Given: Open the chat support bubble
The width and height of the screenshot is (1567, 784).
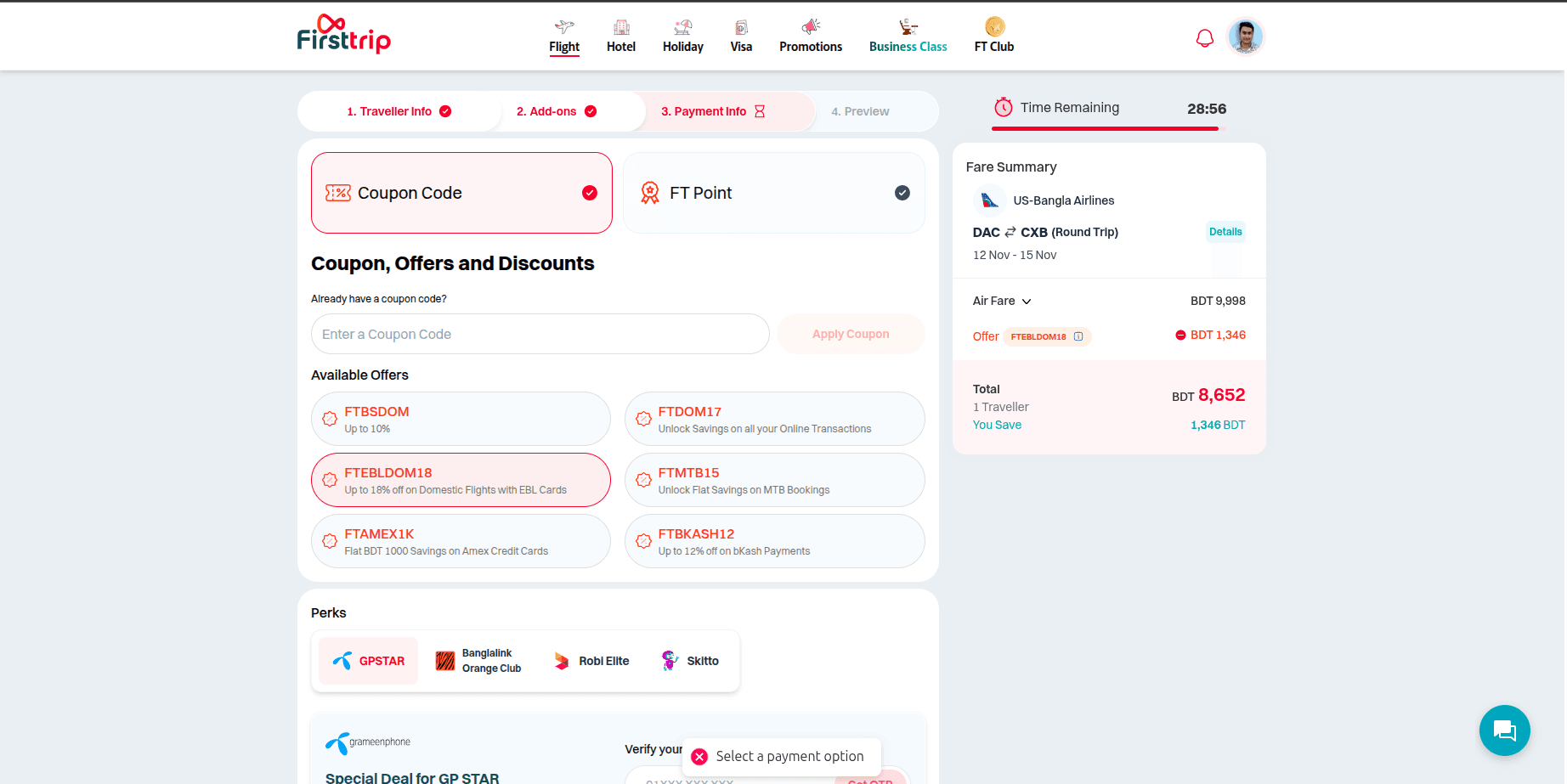Looking at the screenshot, I should point(1504,730).
